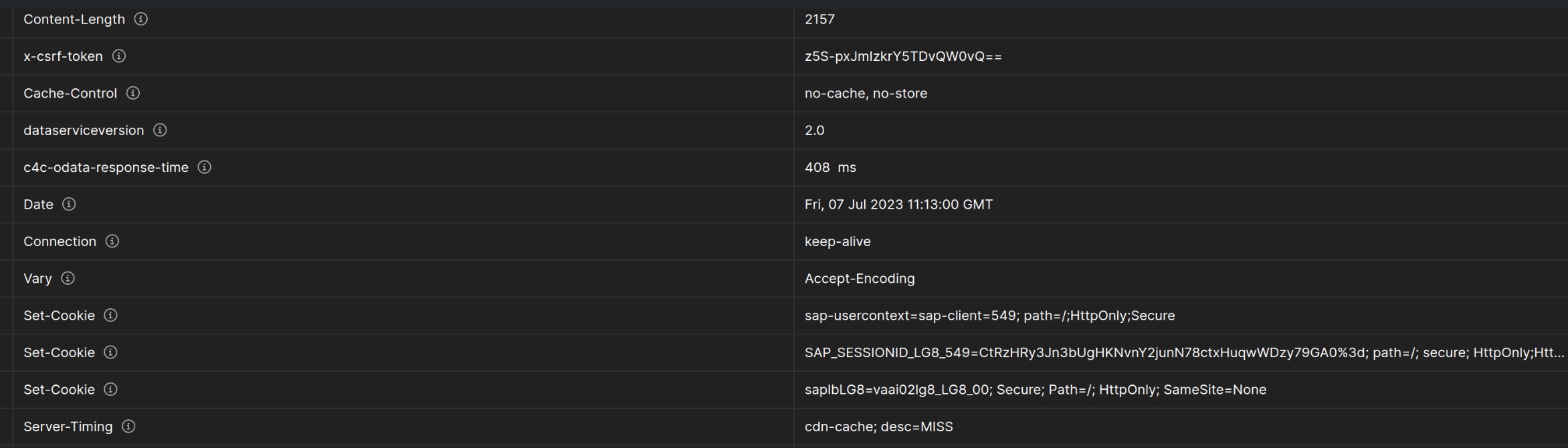This screenshot has height=448, width=1568.
Task: Open the info icon beside Connection header
Action: tap(112, 241)
